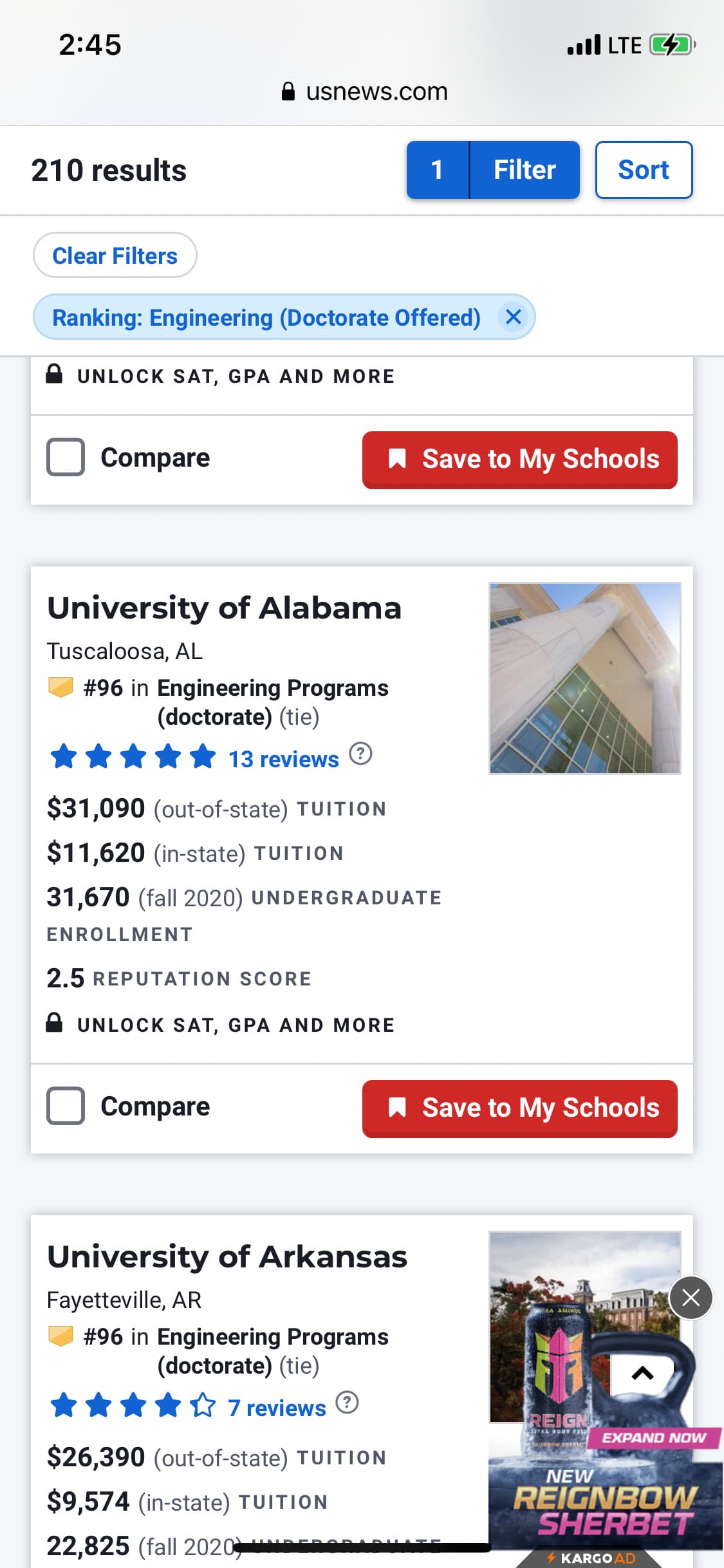The height and width of the screenshot is (1568, 724).
Task: Tap the five-star rating for University of Alabama
Action: [133, 756]
